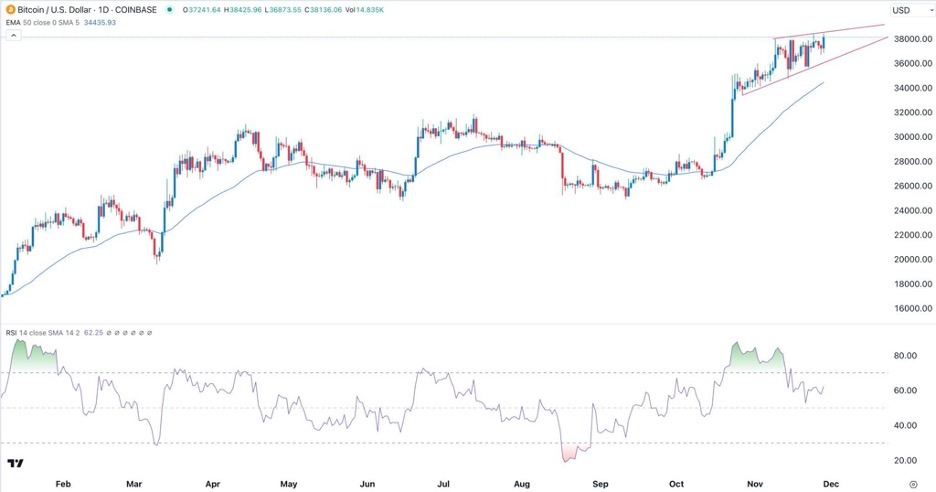Image resolution: width=936 pixels, height=492 pixels.
Task: Click the Jun time axis label
Action: (367, 484)
